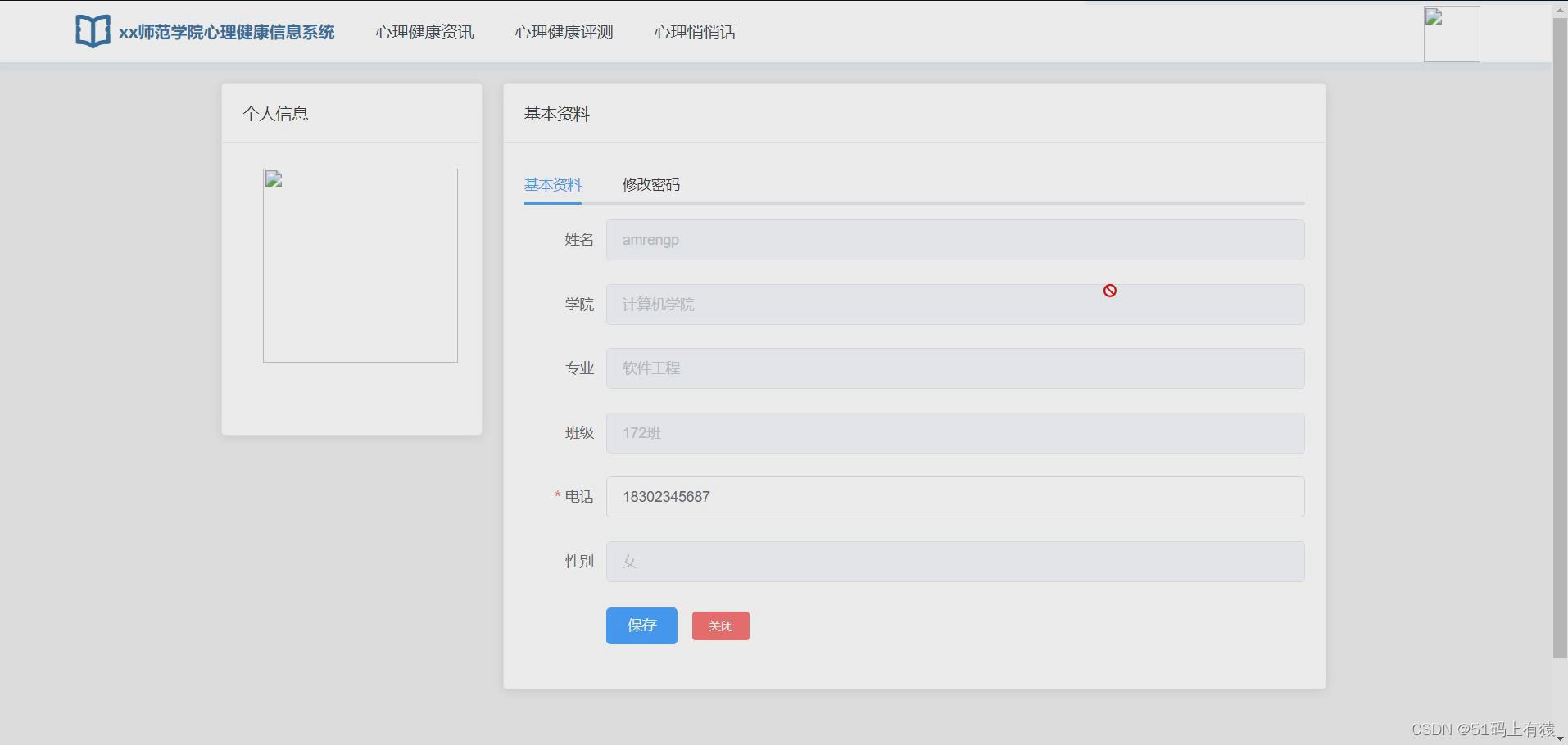The height and width of the screenshot is (745, 1568).
Task: Click the xx师范学院心理健康信息系统 title
Action: coord(227,33)
